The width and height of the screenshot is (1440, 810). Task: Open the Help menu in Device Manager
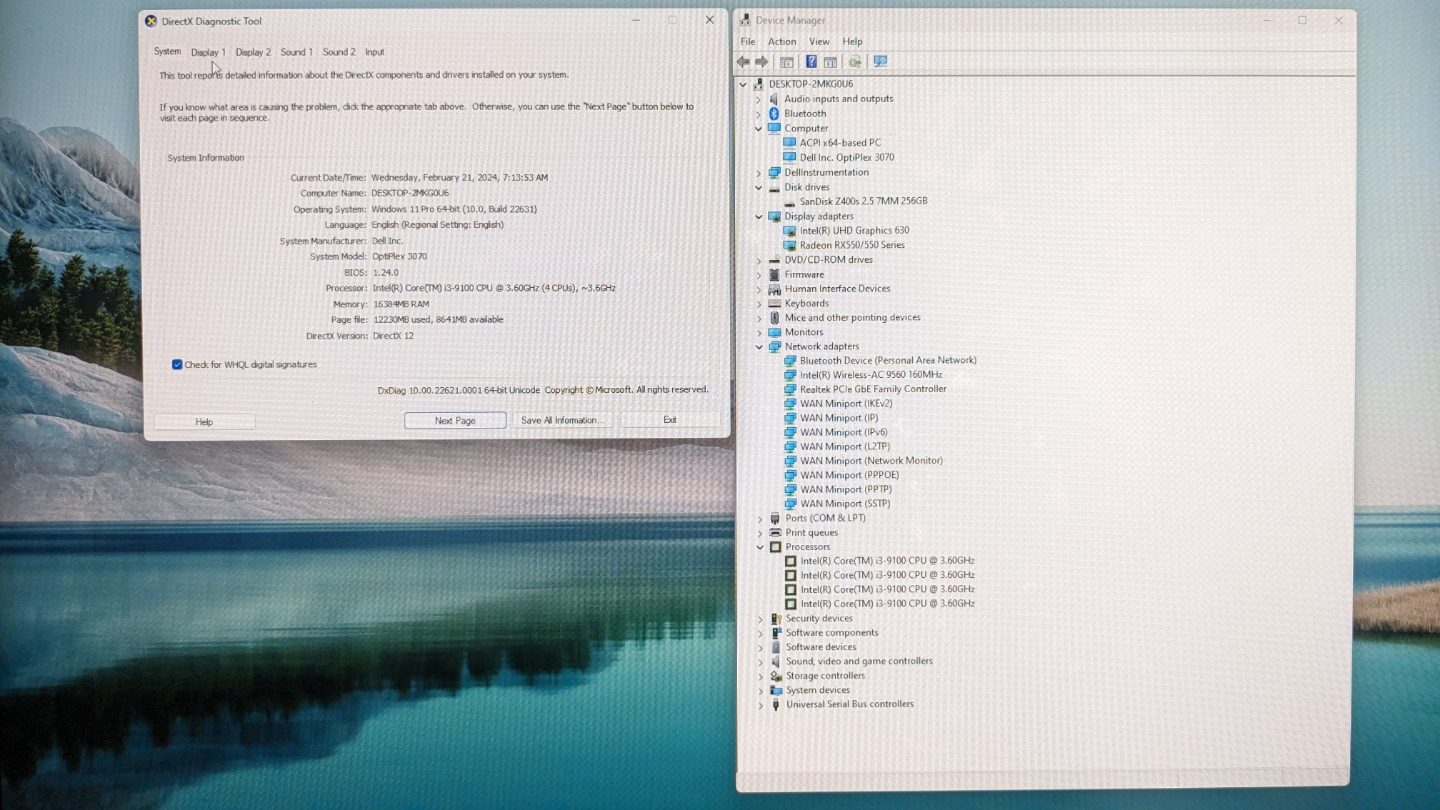(852, 42)
